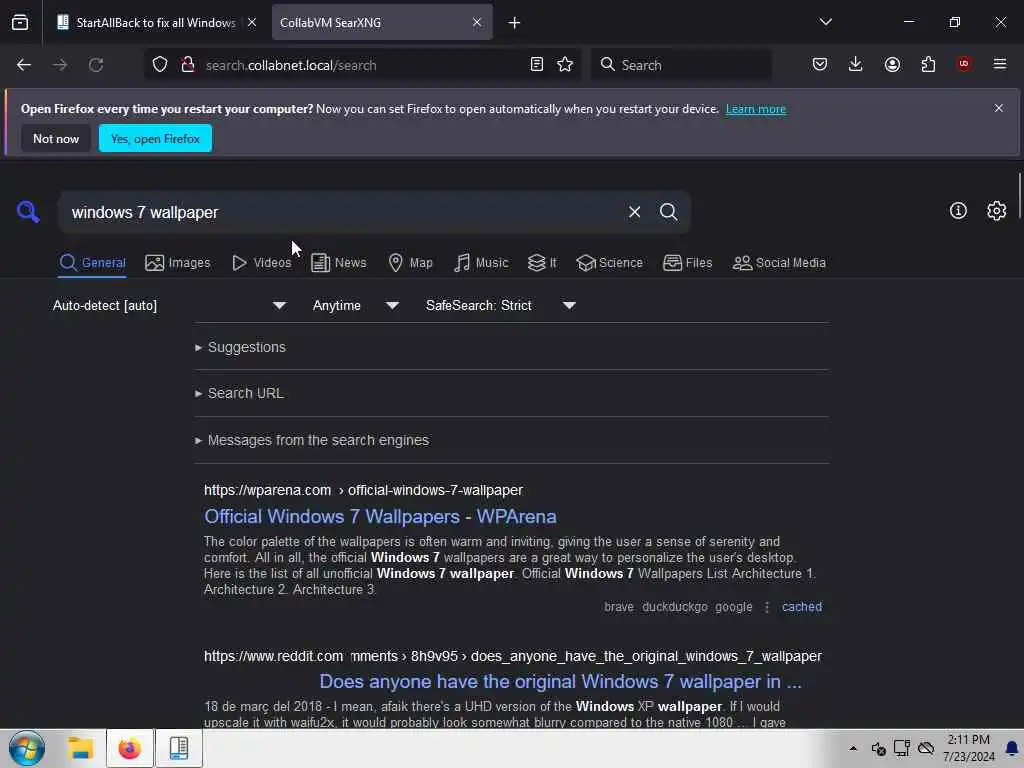Open SearXNG about info icon

click(x=958, y=210)
